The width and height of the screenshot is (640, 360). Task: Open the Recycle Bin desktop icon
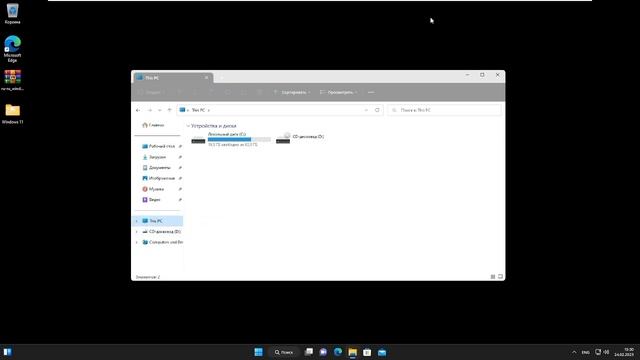pyautogui.click(x=12, y=13)
